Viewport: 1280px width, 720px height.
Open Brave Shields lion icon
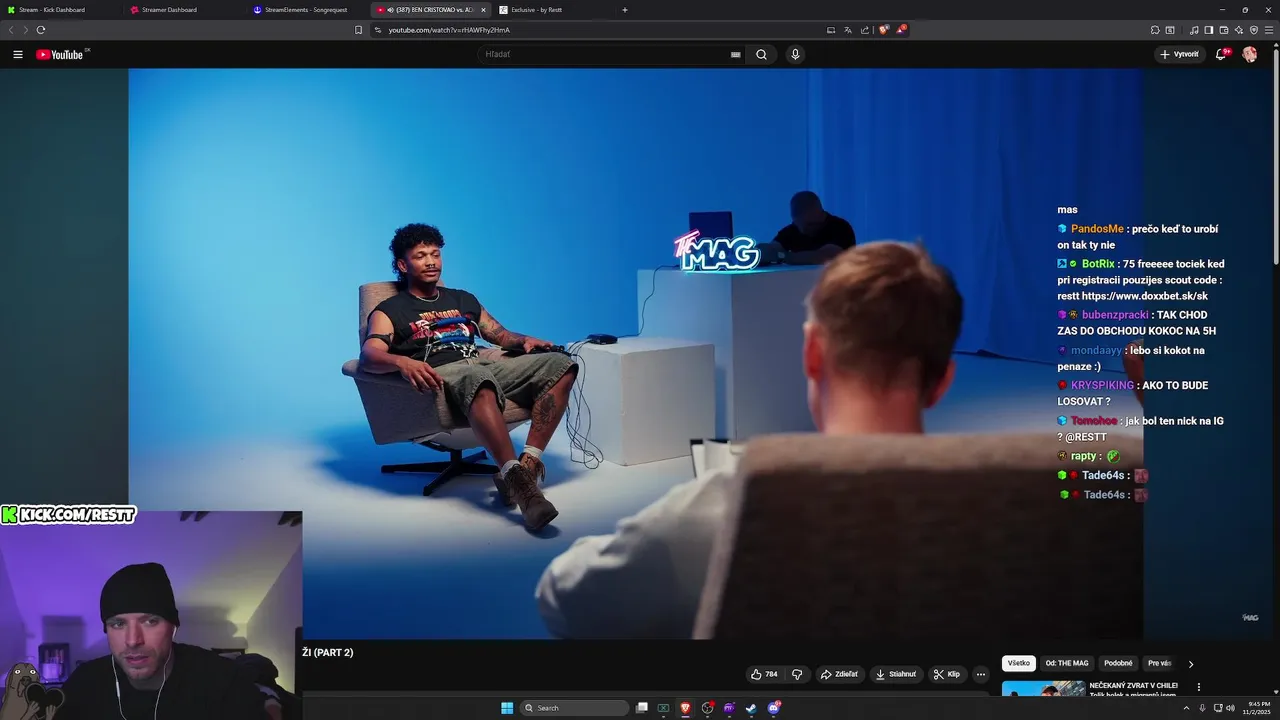point(884,30)
